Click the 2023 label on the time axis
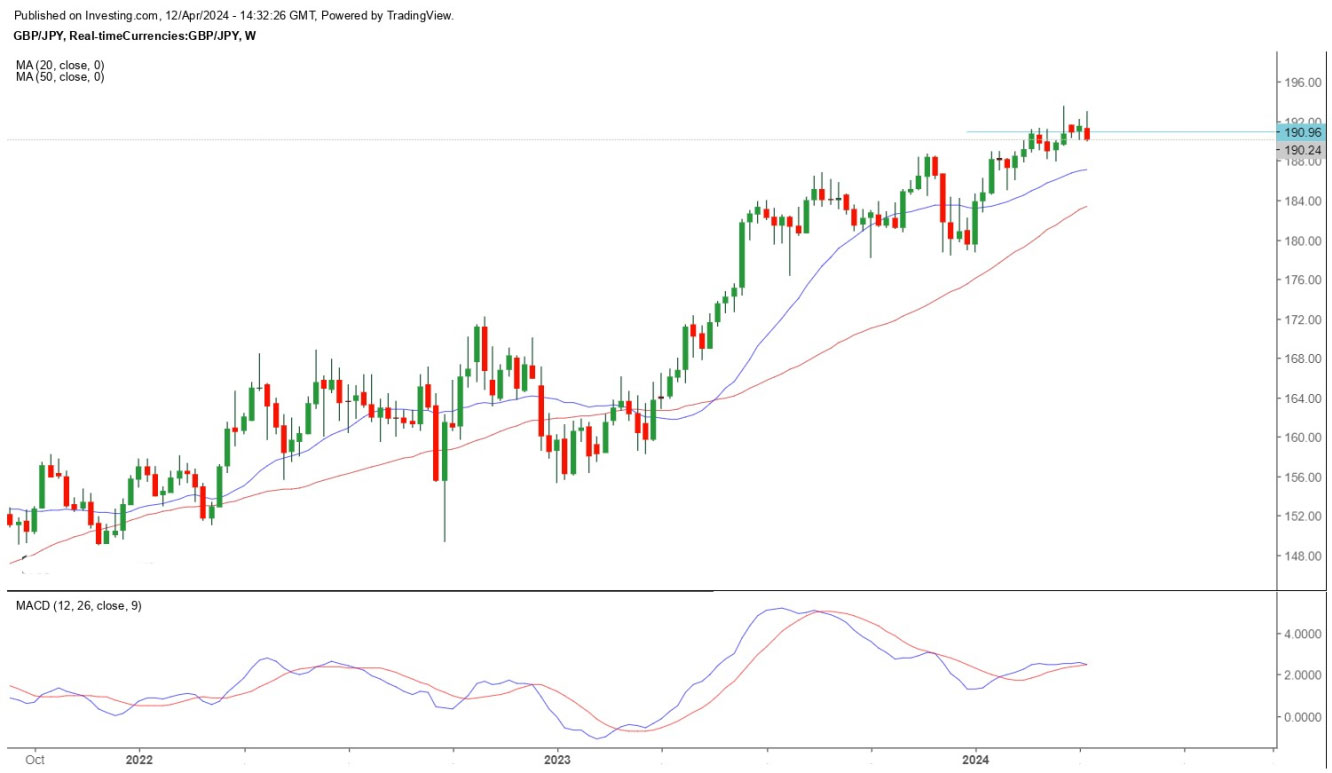This screenshot has width=1332, height=773. [x=557, y=760]
